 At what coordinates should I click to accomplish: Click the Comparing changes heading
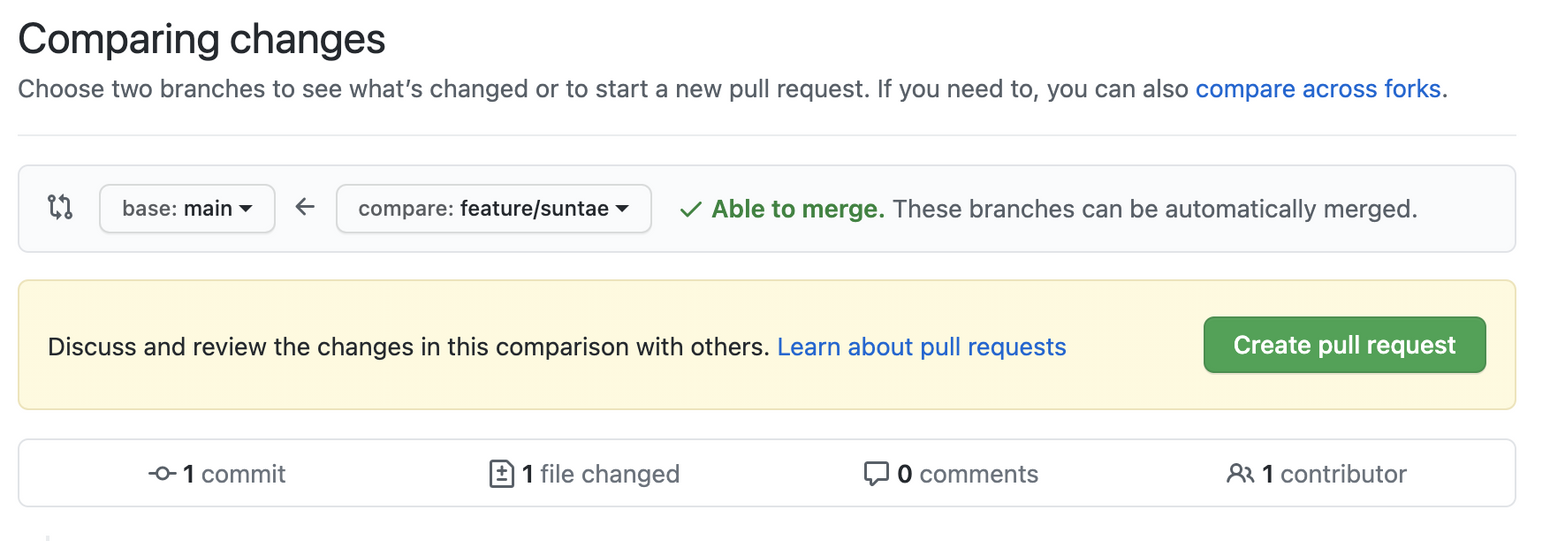(202, 40)
